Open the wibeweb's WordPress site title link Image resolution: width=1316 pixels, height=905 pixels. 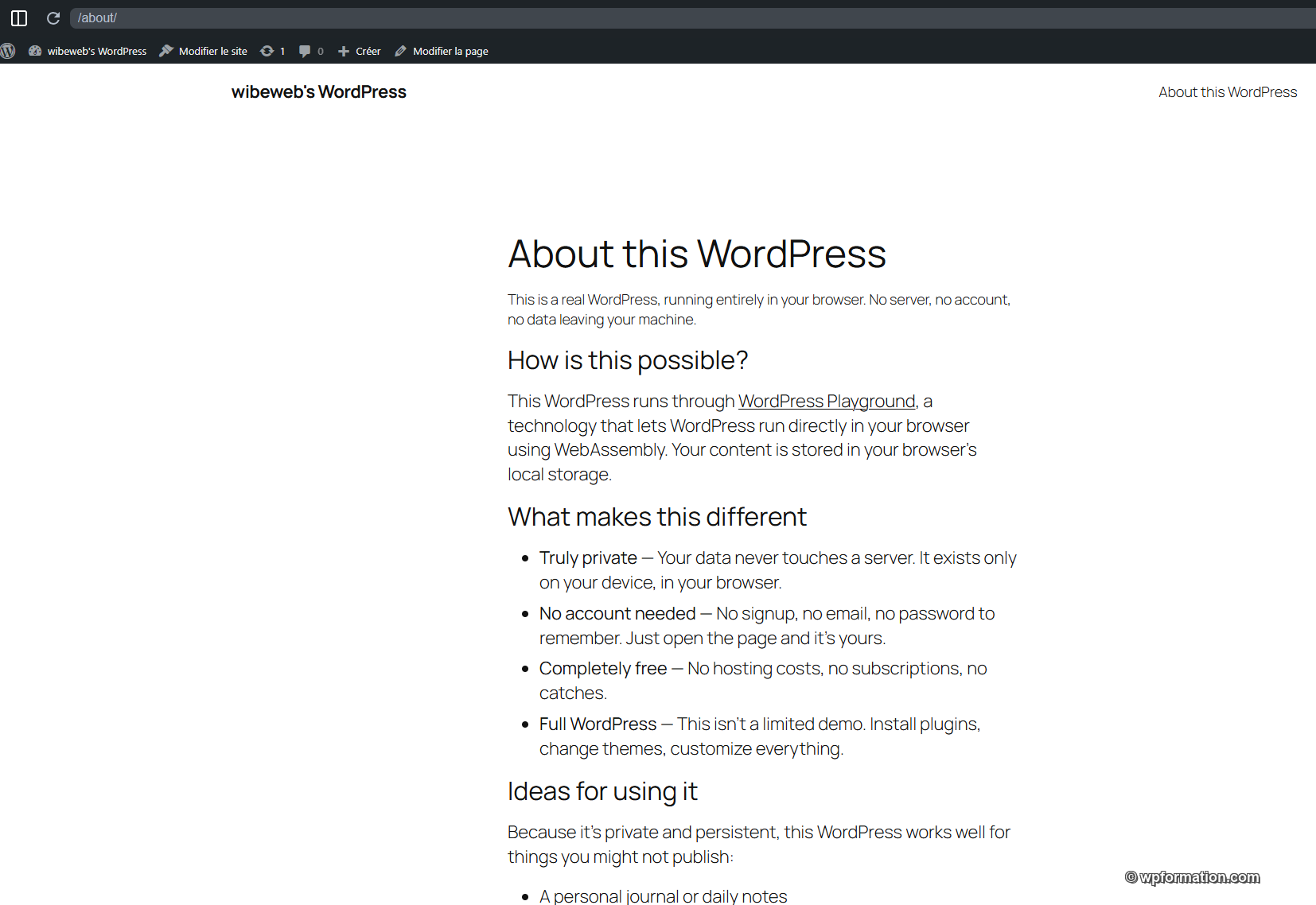coord(319,92)
